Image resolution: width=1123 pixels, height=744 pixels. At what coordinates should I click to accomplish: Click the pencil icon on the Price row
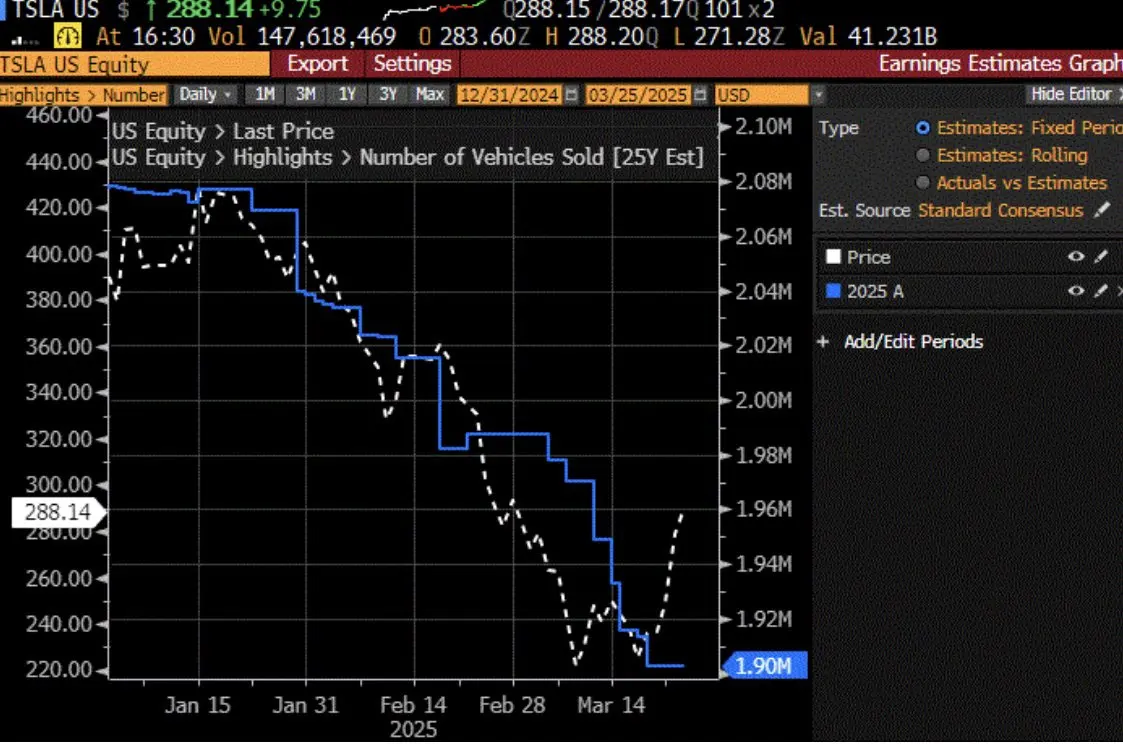point(1101,256)
